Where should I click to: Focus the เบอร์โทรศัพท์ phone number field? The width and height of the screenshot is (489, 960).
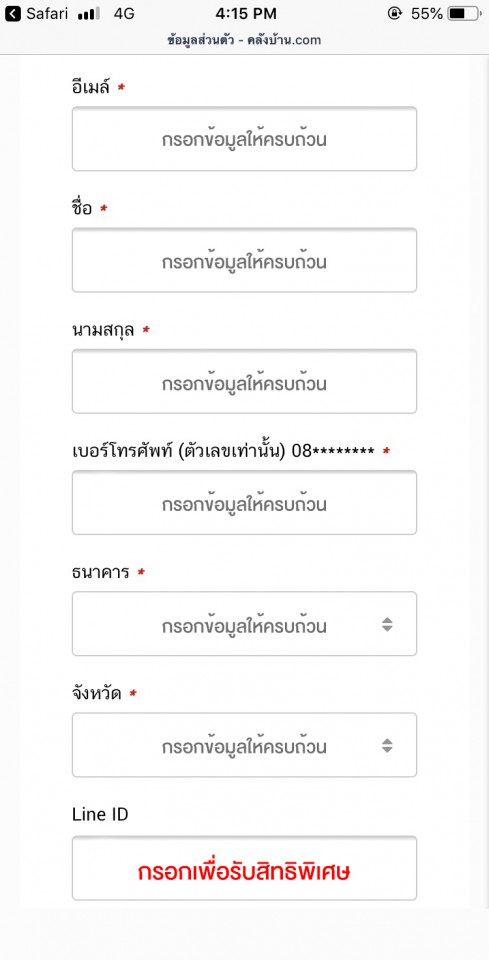(x=244, y=503)
